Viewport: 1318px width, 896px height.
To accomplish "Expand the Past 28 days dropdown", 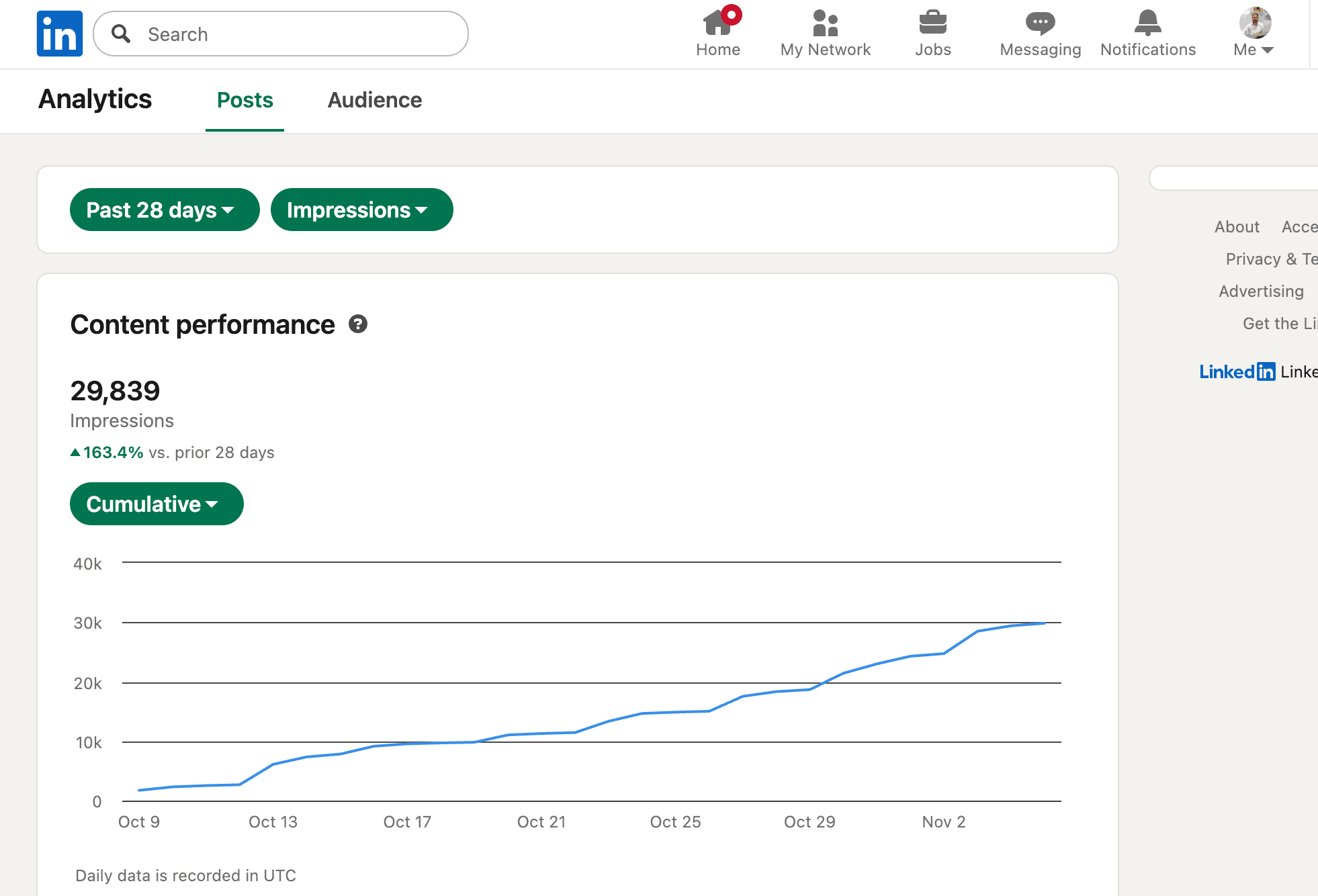I will coord(164,210).
